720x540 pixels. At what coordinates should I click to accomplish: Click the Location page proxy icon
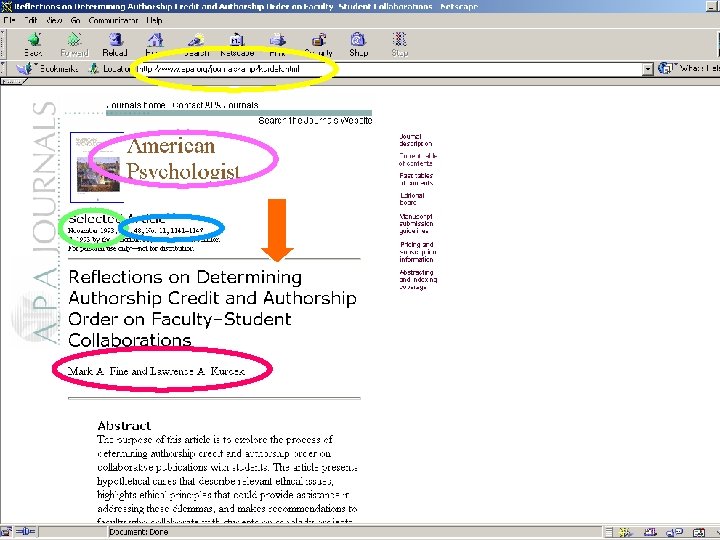(x=94, y=69)
